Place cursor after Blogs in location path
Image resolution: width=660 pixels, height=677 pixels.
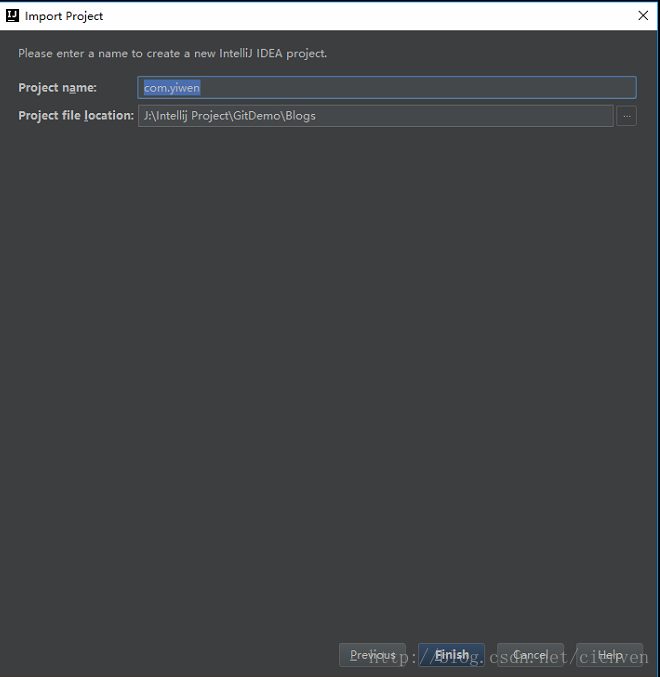click(316, 116)
